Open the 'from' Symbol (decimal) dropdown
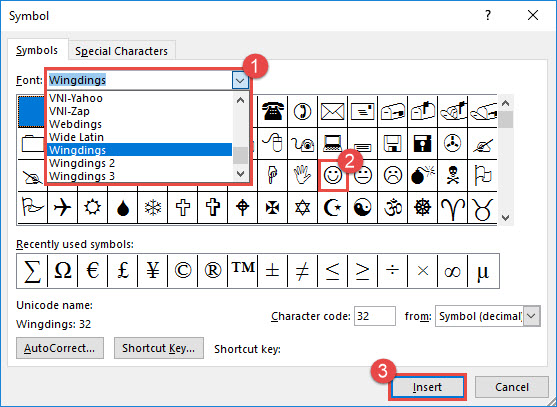The width and height of the screenshot is (557, 407). pos(531,316)
